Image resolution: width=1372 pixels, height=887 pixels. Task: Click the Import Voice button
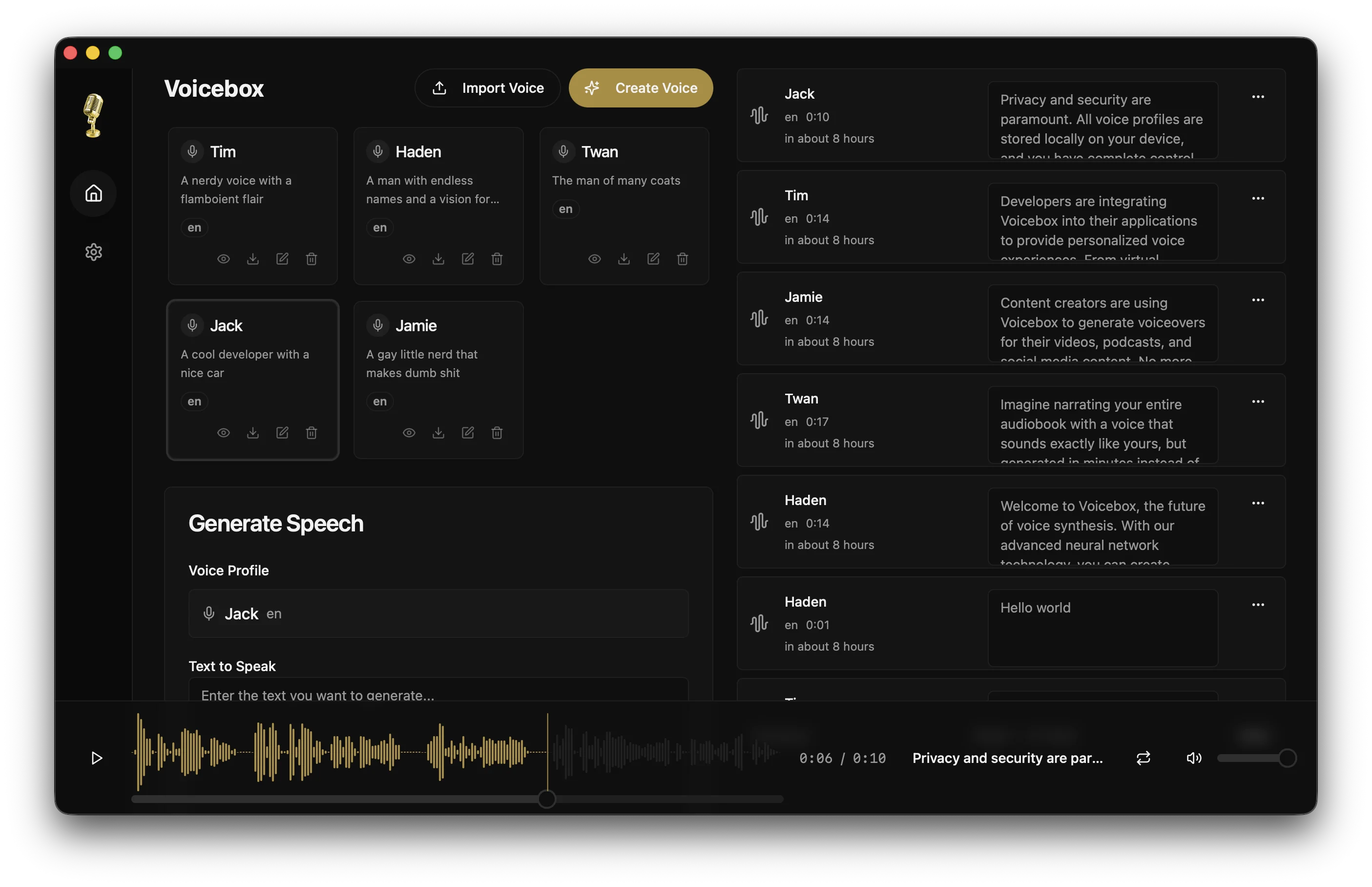pyautogui.click(x=487, y=88)
